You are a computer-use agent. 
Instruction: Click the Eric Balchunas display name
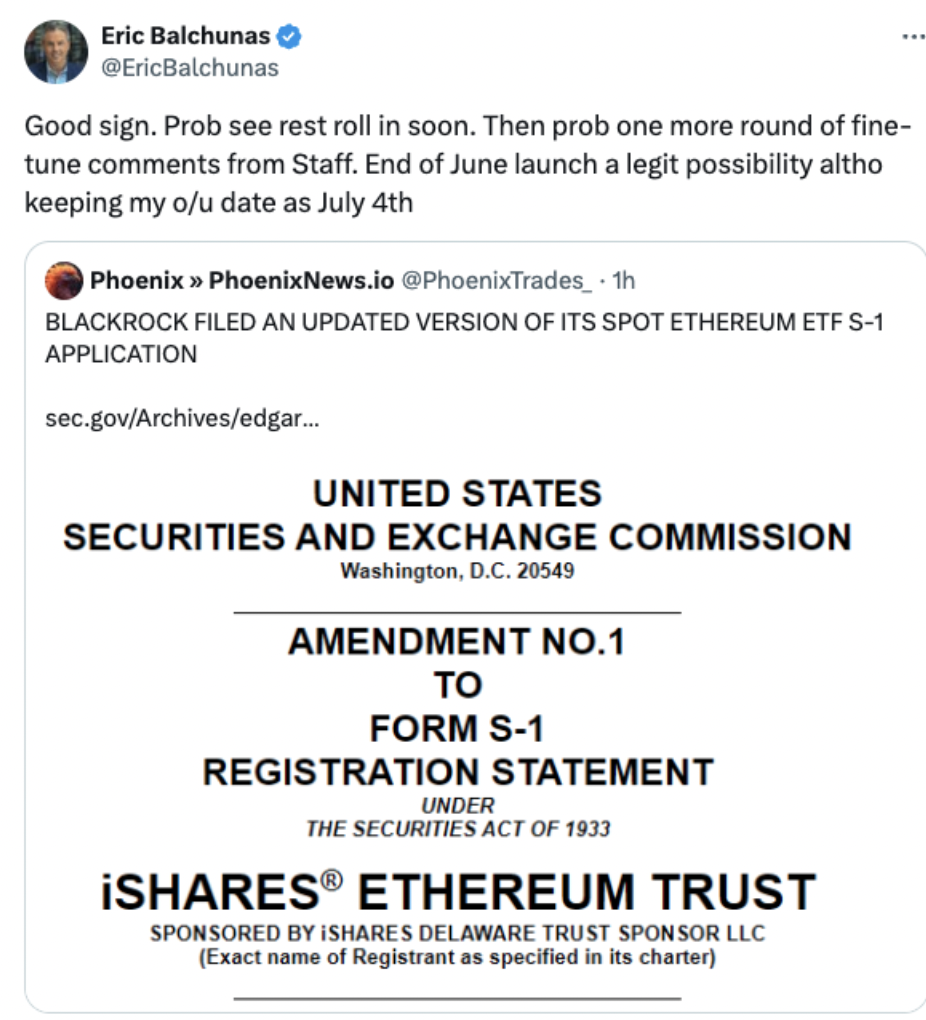(x=185, y=36)
